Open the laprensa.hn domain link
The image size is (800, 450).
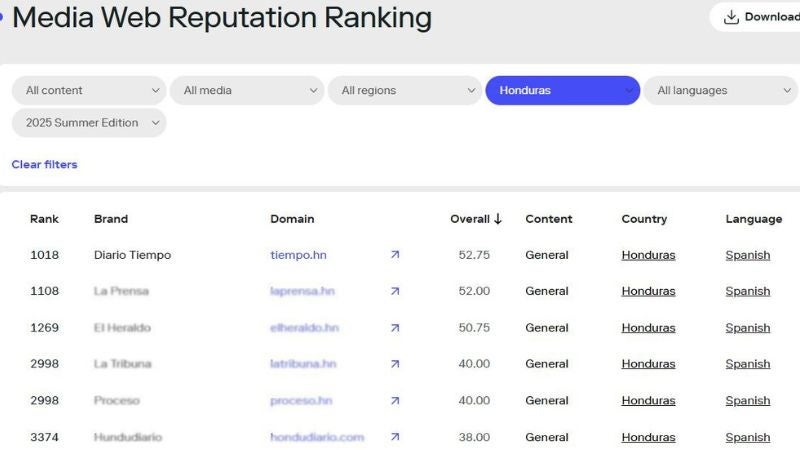pos(303,291)
